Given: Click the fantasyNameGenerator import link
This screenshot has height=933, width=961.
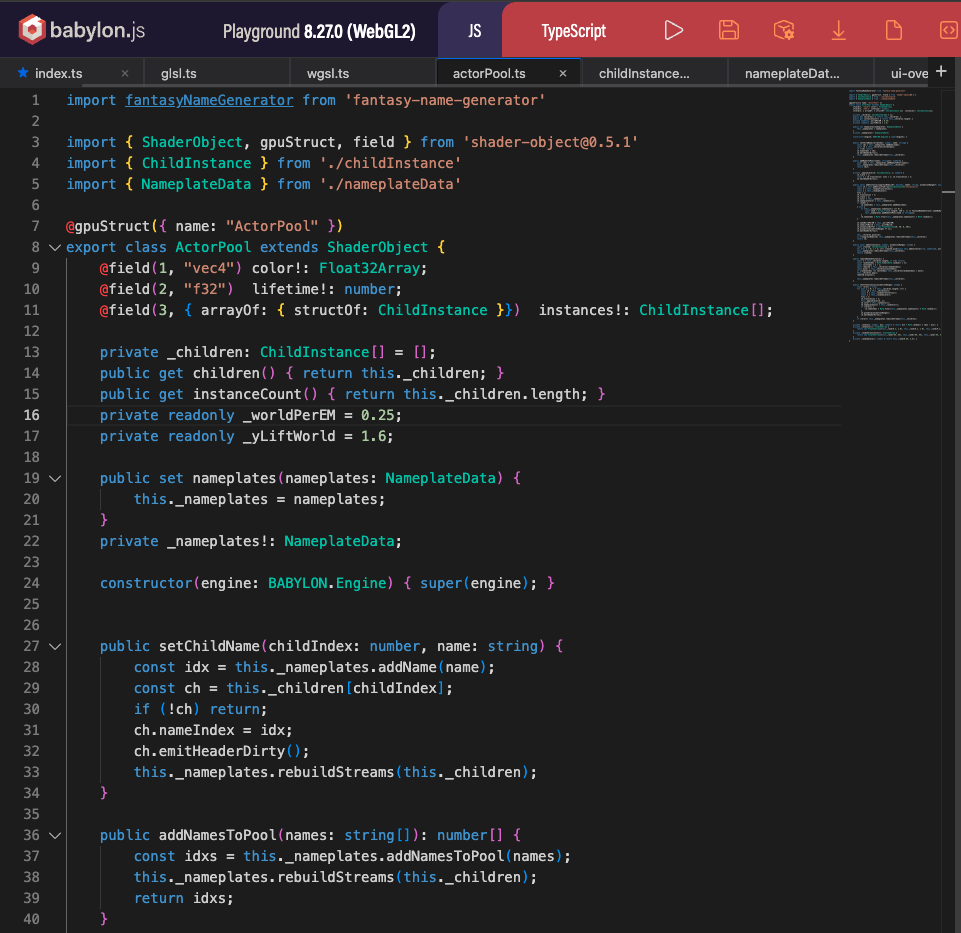Looking at the screenshot, I should [x=209, y=100].
